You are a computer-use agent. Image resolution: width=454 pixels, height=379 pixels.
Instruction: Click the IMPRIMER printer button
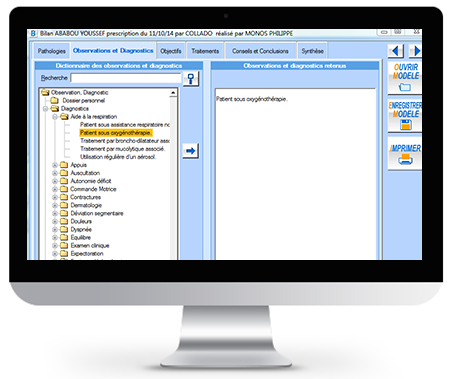tap(405, 154)
